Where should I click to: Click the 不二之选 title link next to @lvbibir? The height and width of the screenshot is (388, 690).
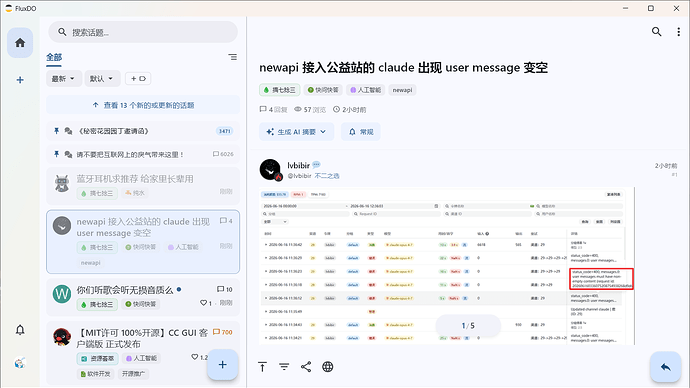point(327,176)
